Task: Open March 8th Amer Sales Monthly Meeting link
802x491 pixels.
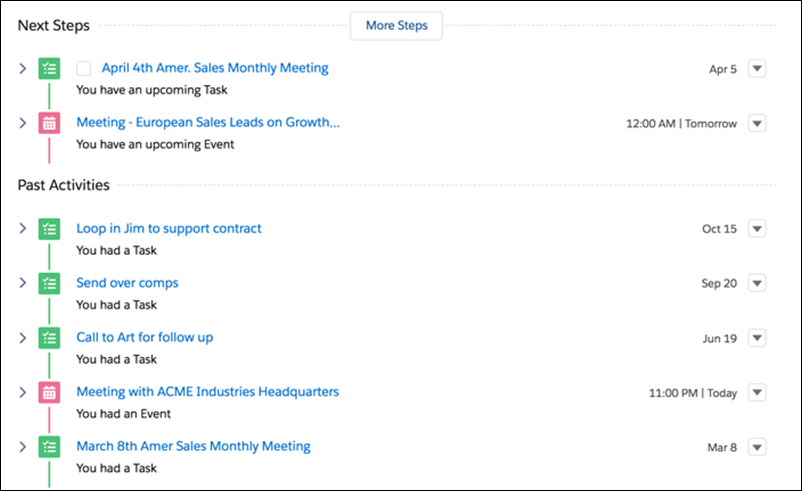Action: [x=193, y=446]
